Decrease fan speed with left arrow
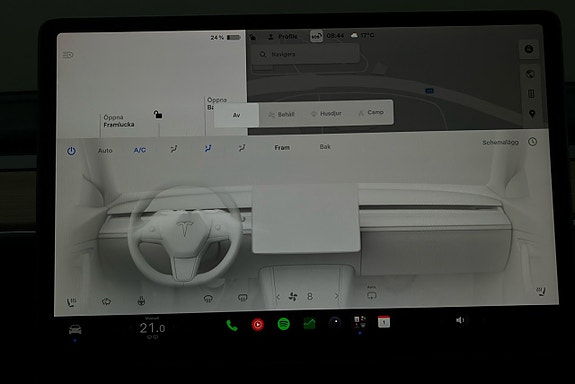The width and height of the screenshot is (575, 384). tap(278, 297)
